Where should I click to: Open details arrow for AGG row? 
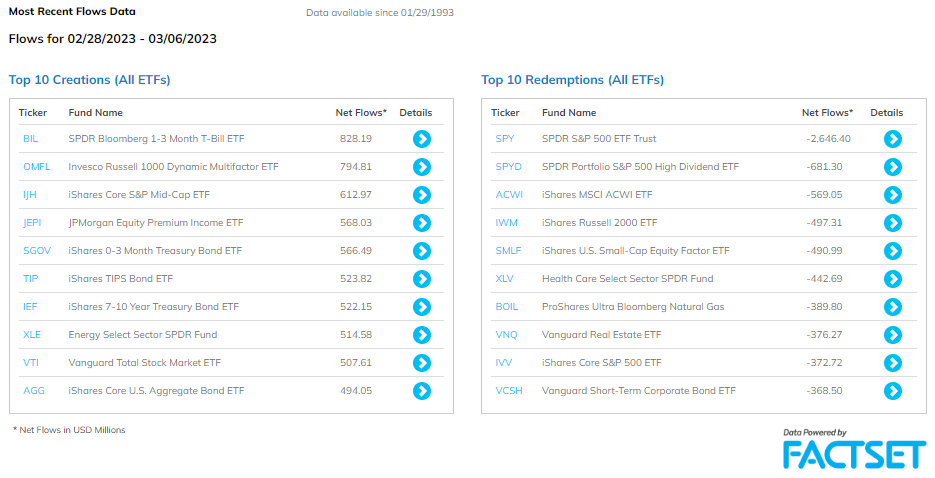coord(422,391)
